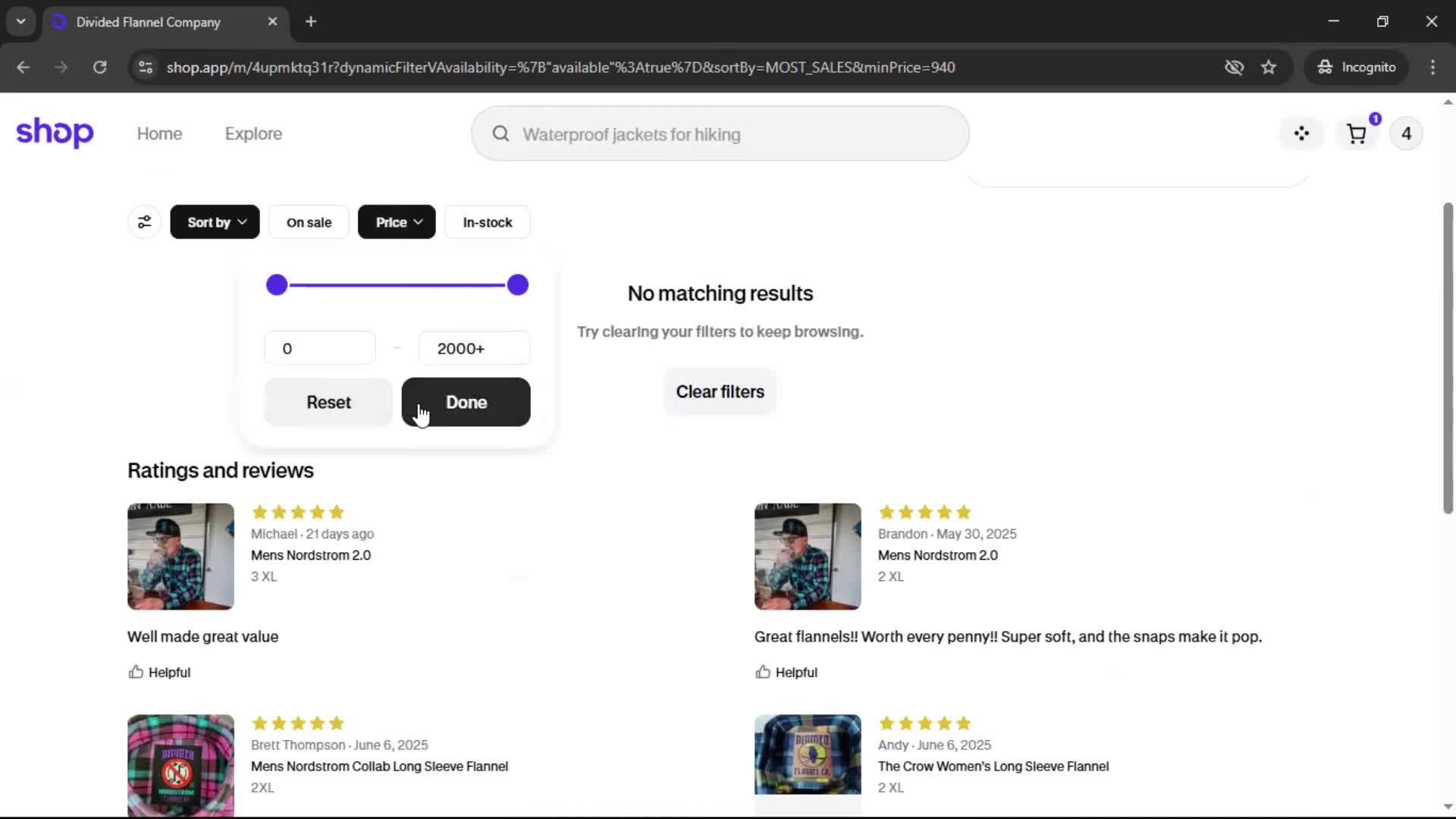1456x819 pixels.
Task: Mark Michael's review as Helpful
Action: pyautogui.click(x=159, y=672)
